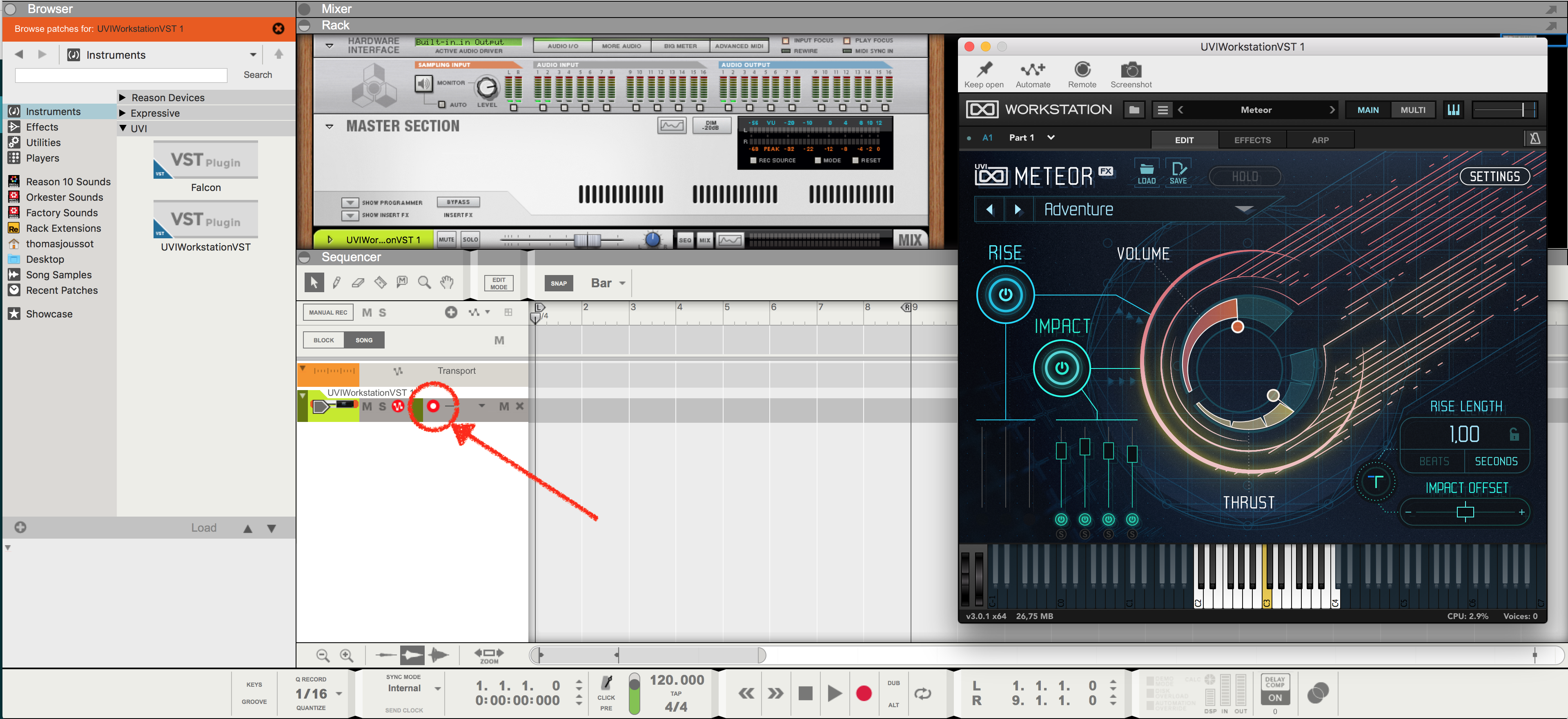Open the Bar snap value dropdown
The image size is (1568, 719).
tap(622, 283)
